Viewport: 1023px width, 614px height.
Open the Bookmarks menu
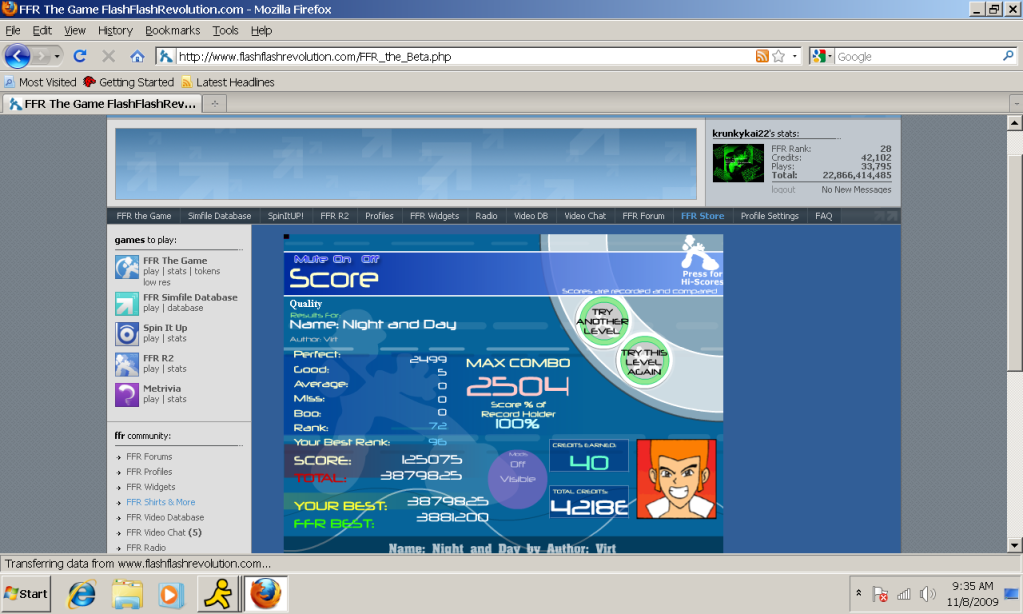click(x=172, y=31)
